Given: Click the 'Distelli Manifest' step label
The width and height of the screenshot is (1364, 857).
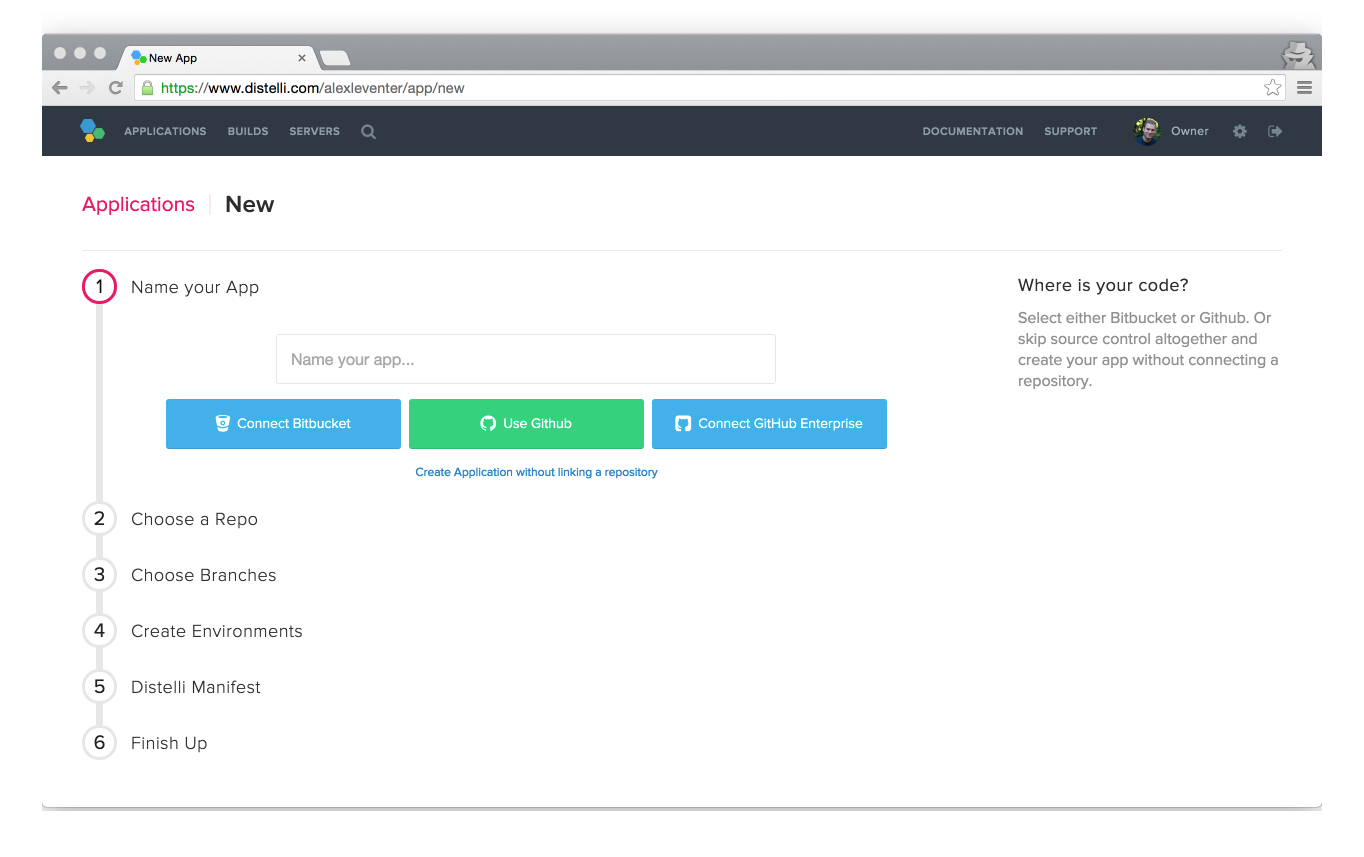Looking at the screenshot, I should pos(196,687).
